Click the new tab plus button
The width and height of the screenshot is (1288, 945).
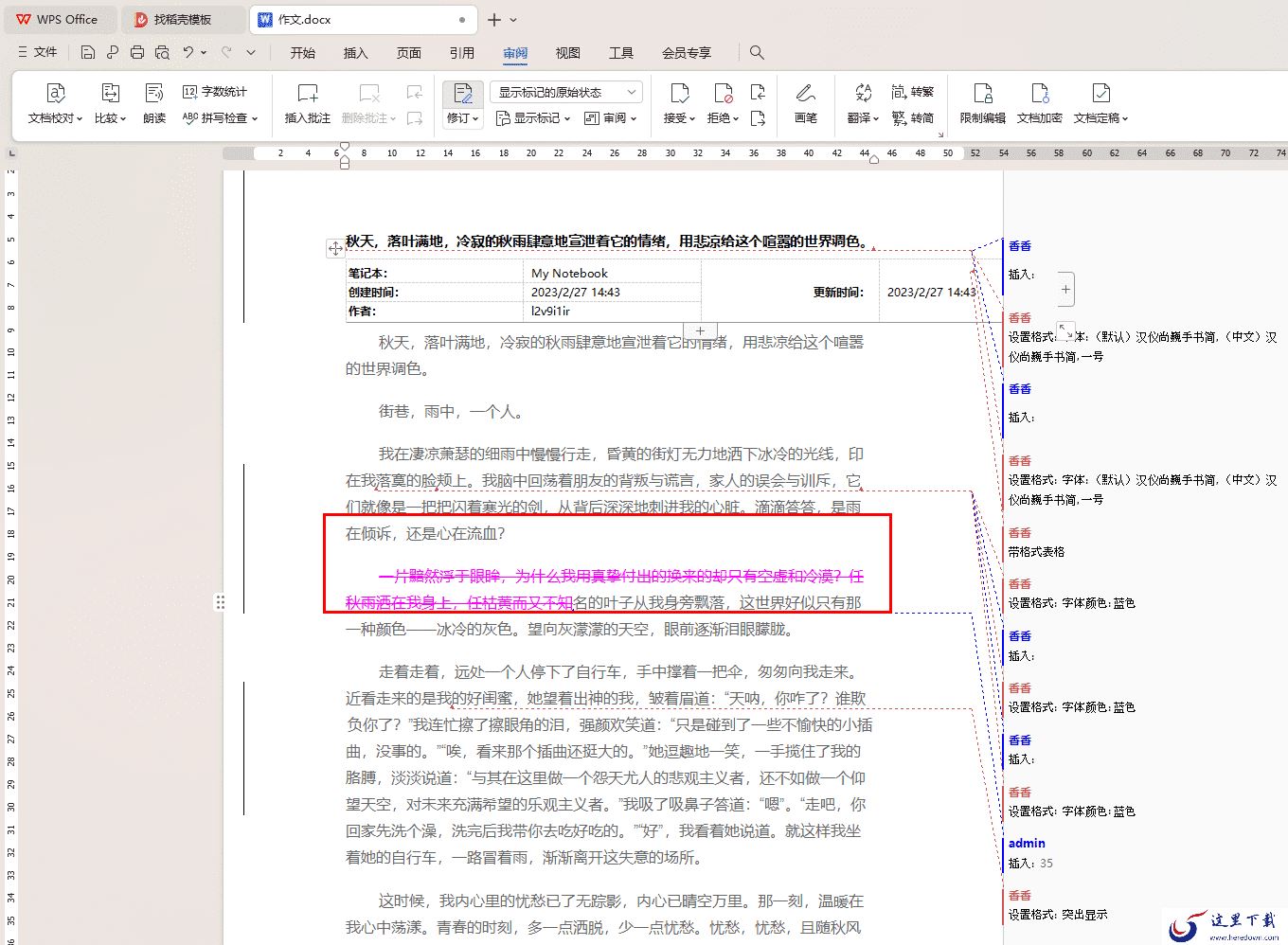pyautogui.click(x=493, y=19)
